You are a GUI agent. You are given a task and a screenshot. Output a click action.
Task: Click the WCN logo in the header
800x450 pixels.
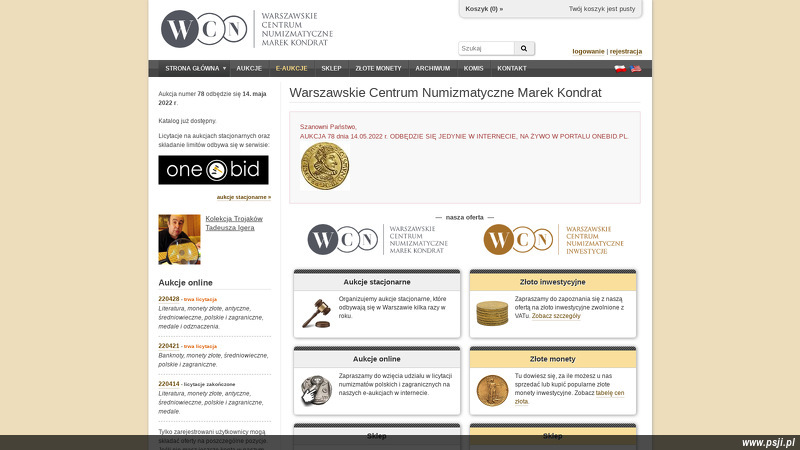tap(247, 29)
